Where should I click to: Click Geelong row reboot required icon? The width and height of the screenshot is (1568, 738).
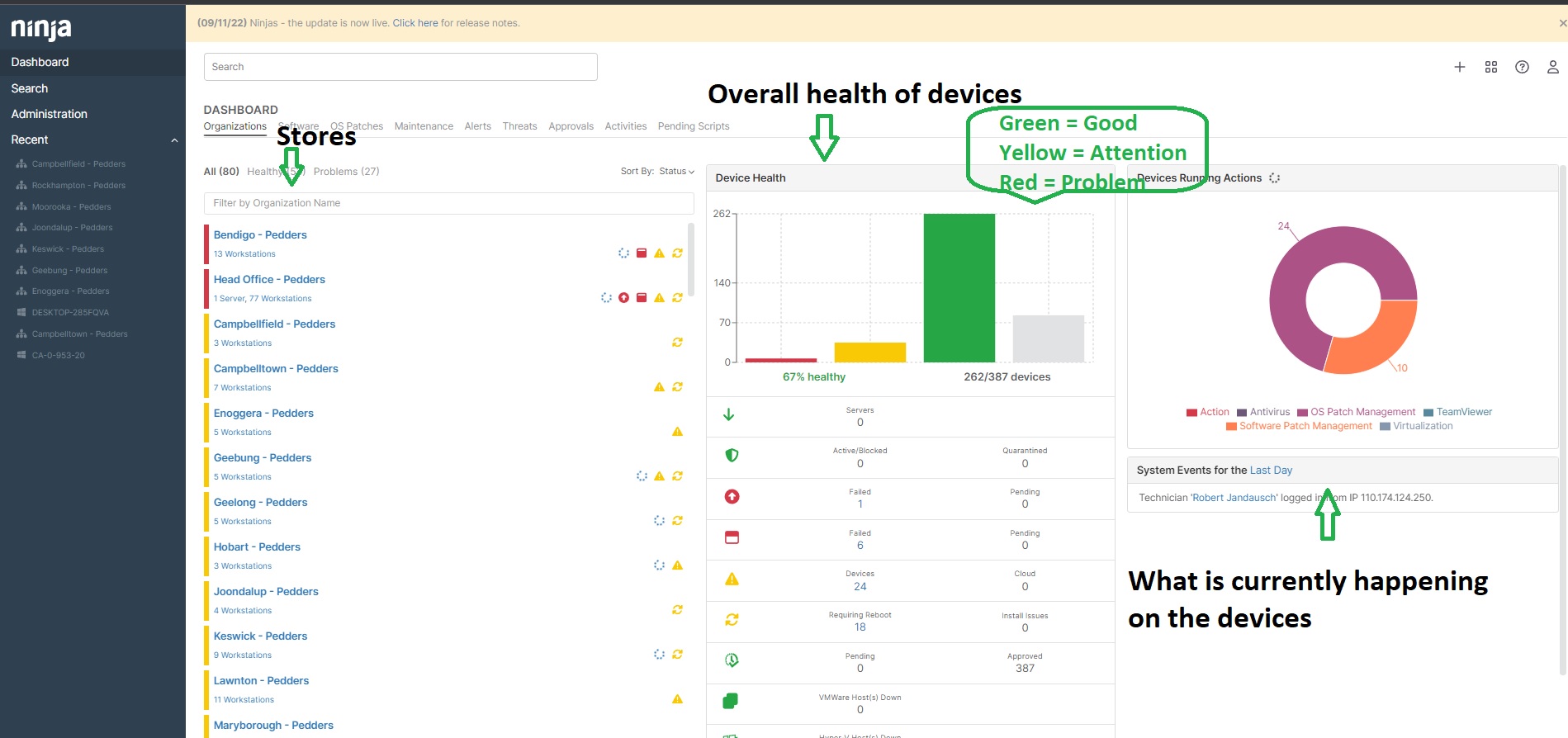pyautogui.click(x=677, y=521)
